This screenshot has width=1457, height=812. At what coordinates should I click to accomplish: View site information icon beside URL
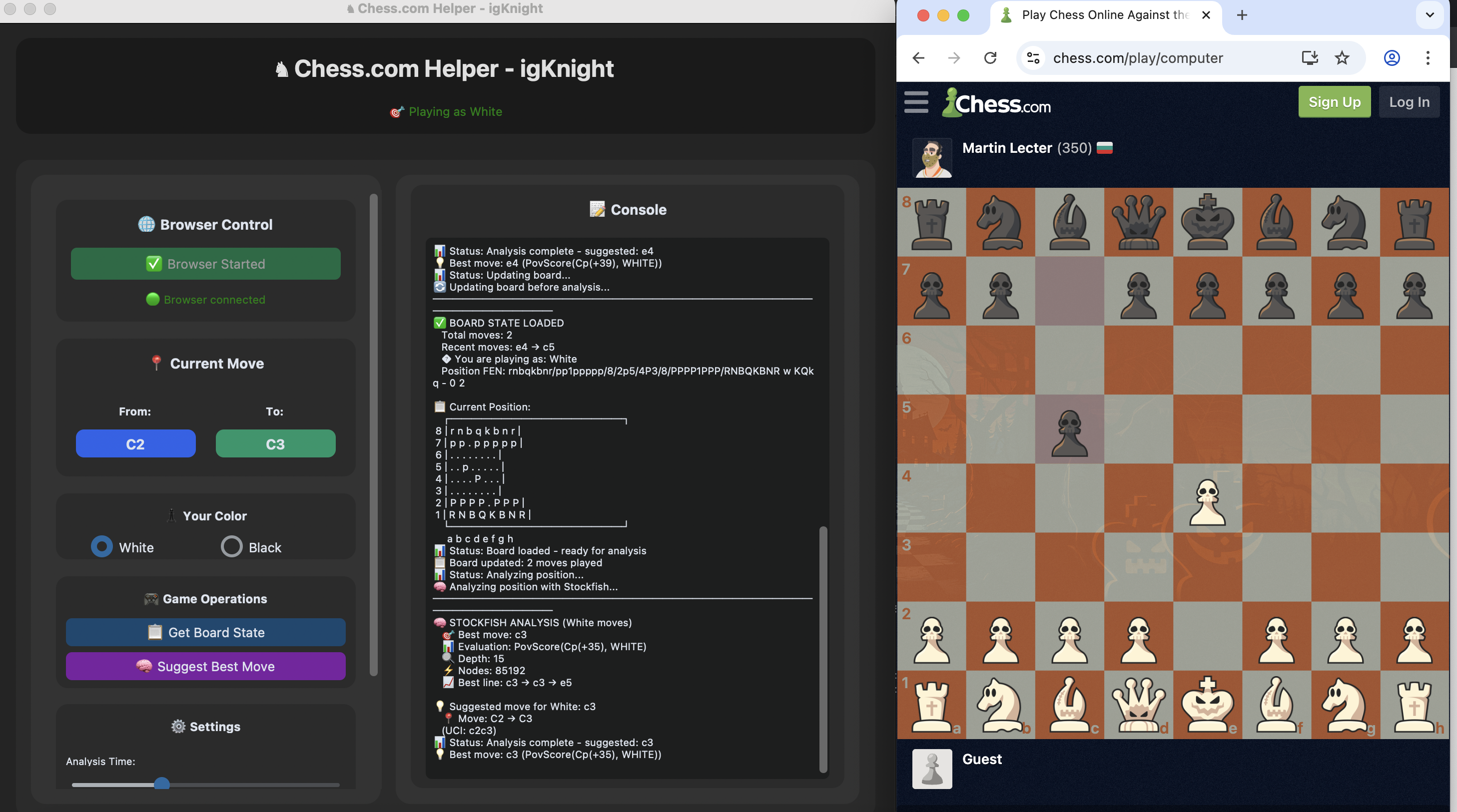tap(1033, 57)
